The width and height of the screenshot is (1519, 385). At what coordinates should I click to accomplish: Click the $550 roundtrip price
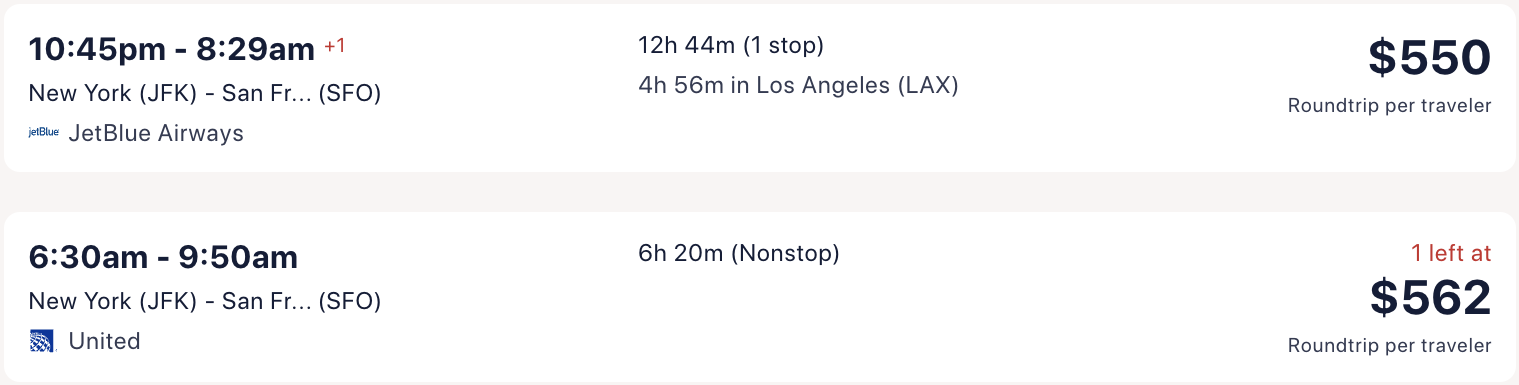click(x=1429, y=58)
